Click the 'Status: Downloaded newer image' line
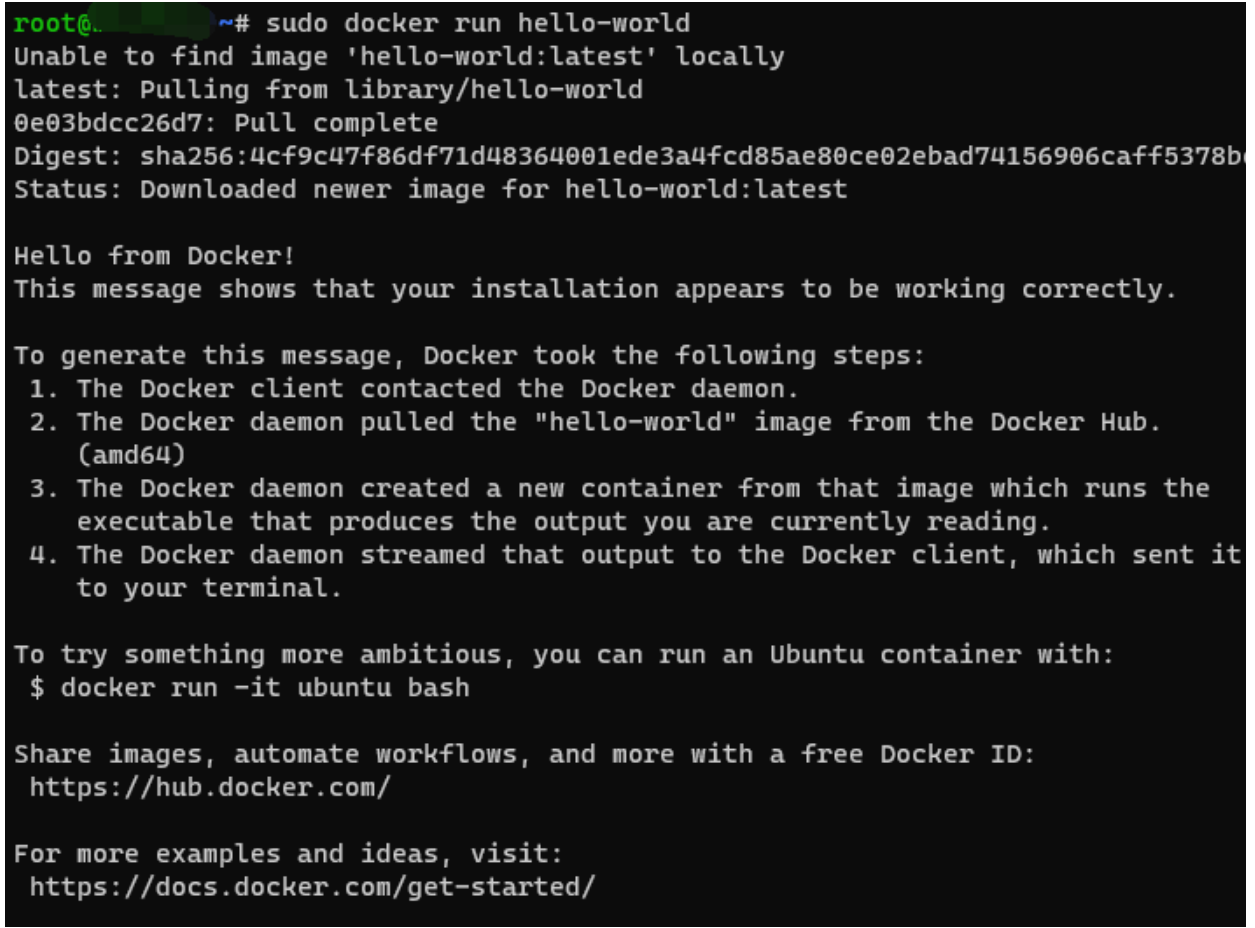Viewport: 1255px width, 928px height. coord(430,189)
